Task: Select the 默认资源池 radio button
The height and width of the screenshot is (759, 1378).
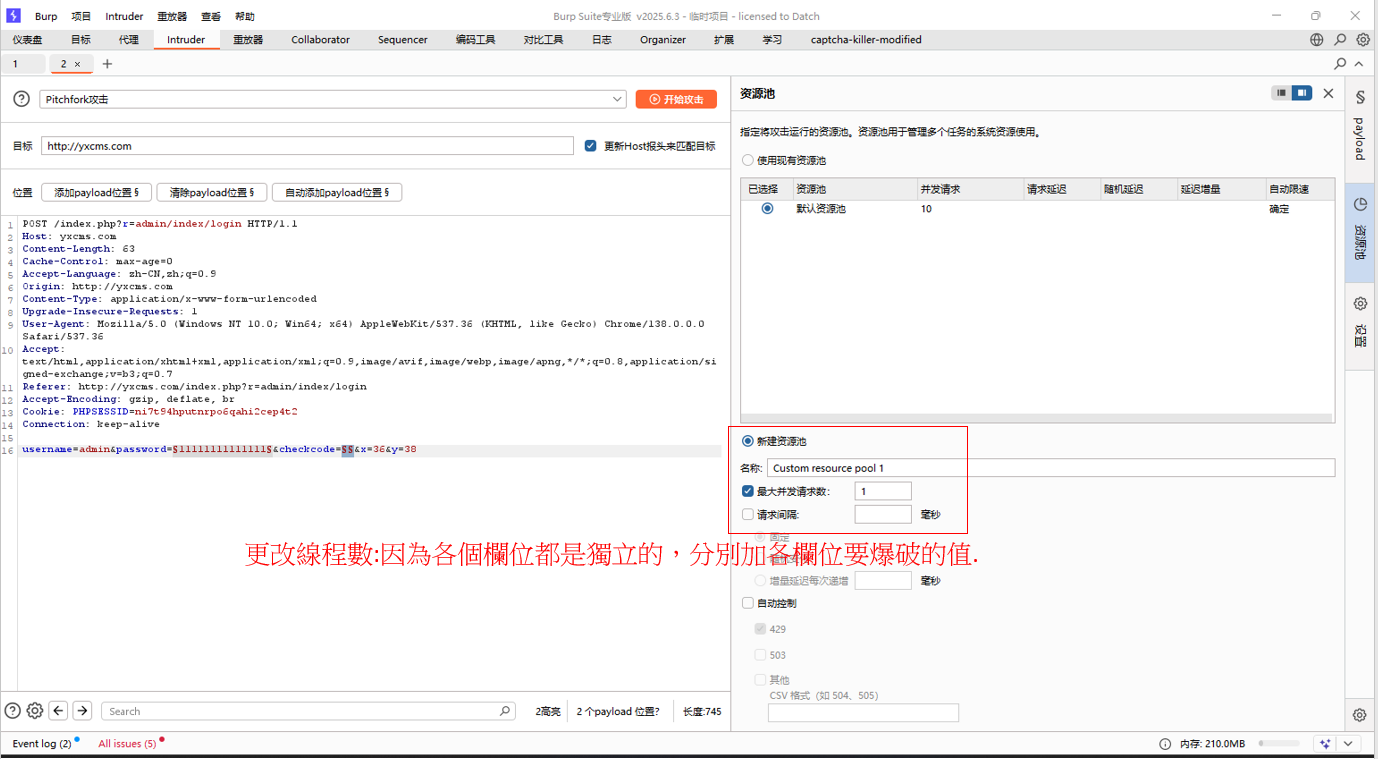Action: click(767, 209)
